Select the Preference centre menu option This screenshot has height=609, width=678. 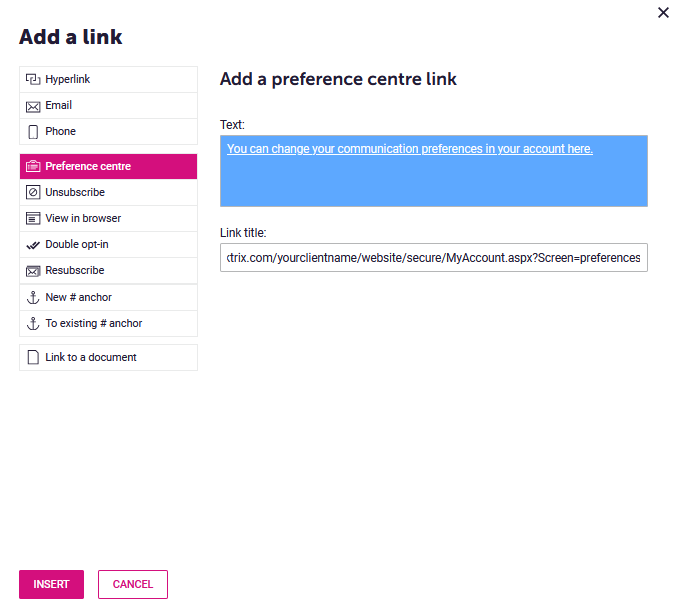coord(109,167)
